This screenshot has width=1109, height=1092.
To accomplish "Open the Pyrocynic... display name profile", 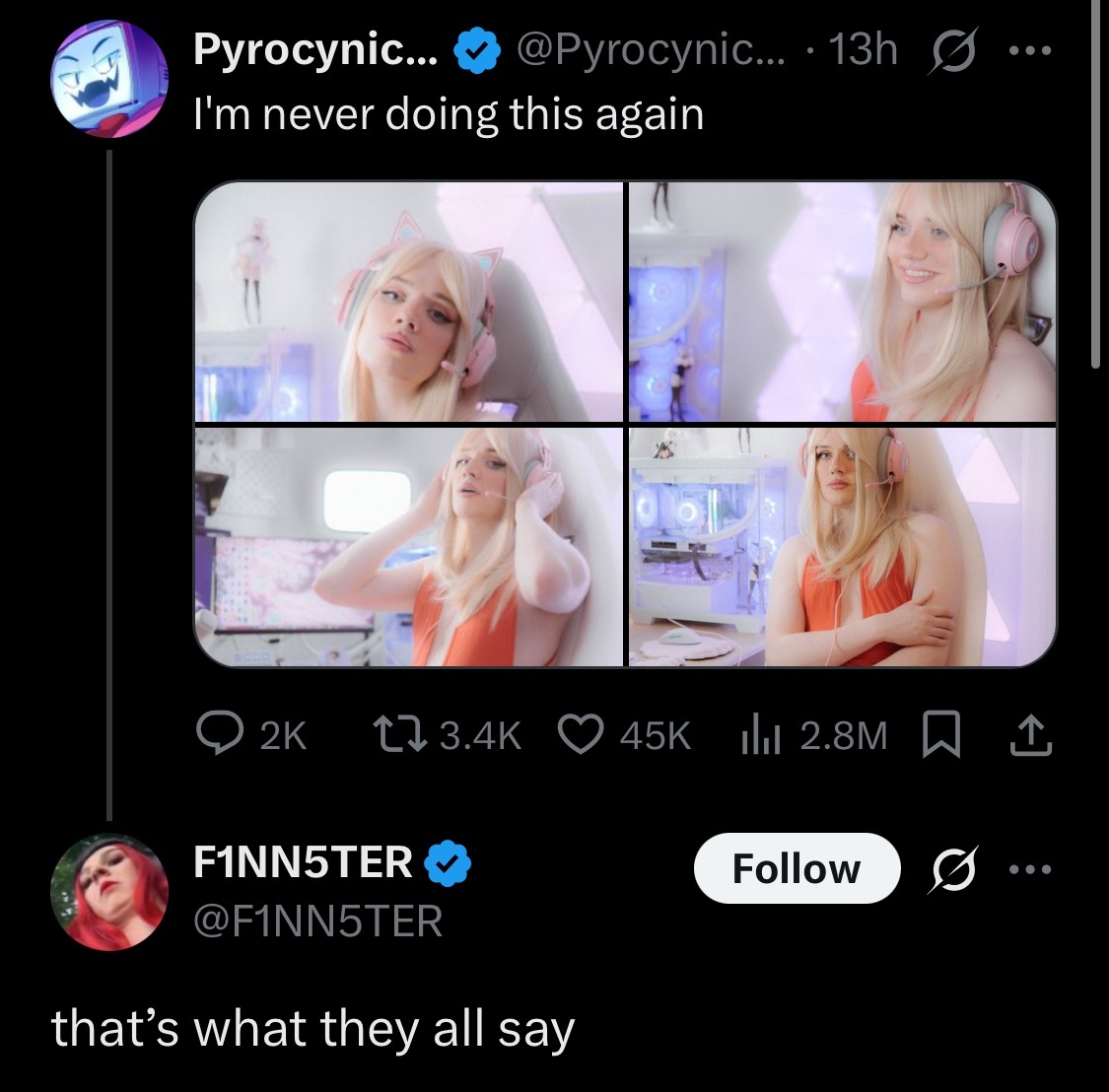I will 315,50.
